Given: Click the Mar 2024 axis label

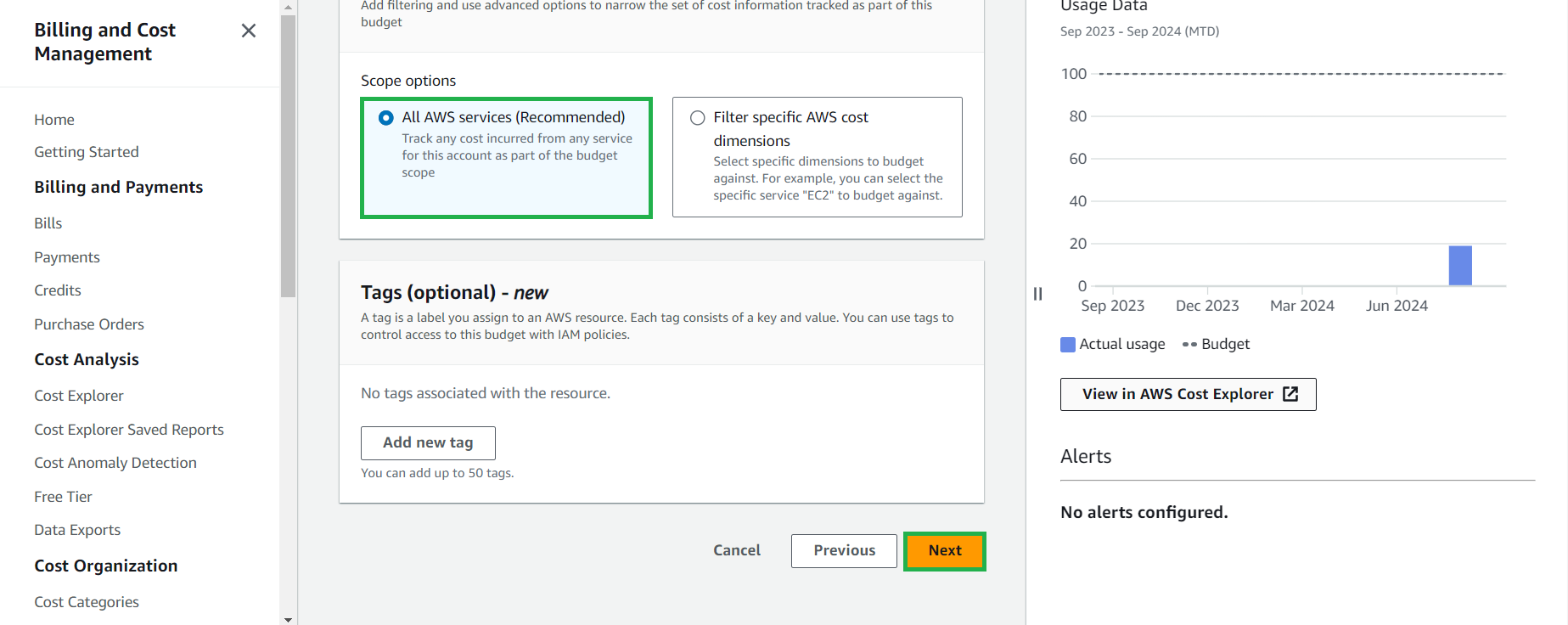Looking at the screenshot, I should click(x=1302, y=306).
